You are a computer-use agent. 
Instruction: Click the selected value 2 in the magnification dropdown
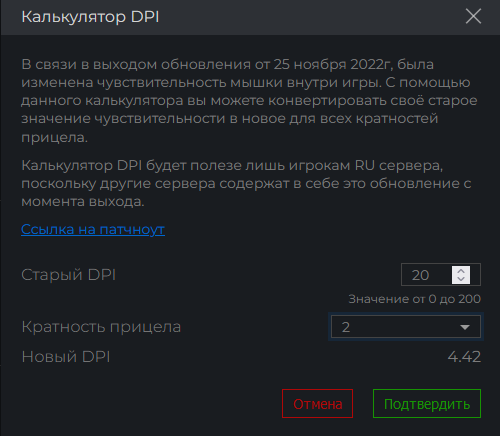(346, 327)
